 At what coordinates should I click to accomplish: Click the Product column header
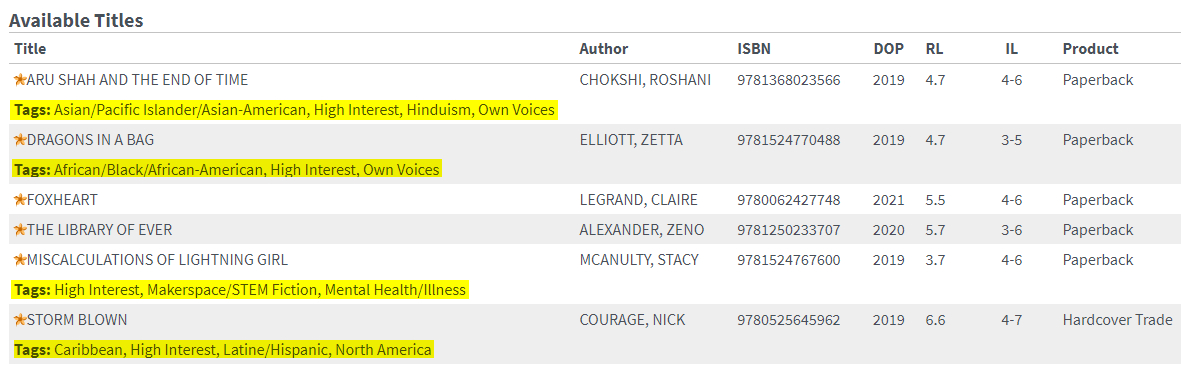1090,49
